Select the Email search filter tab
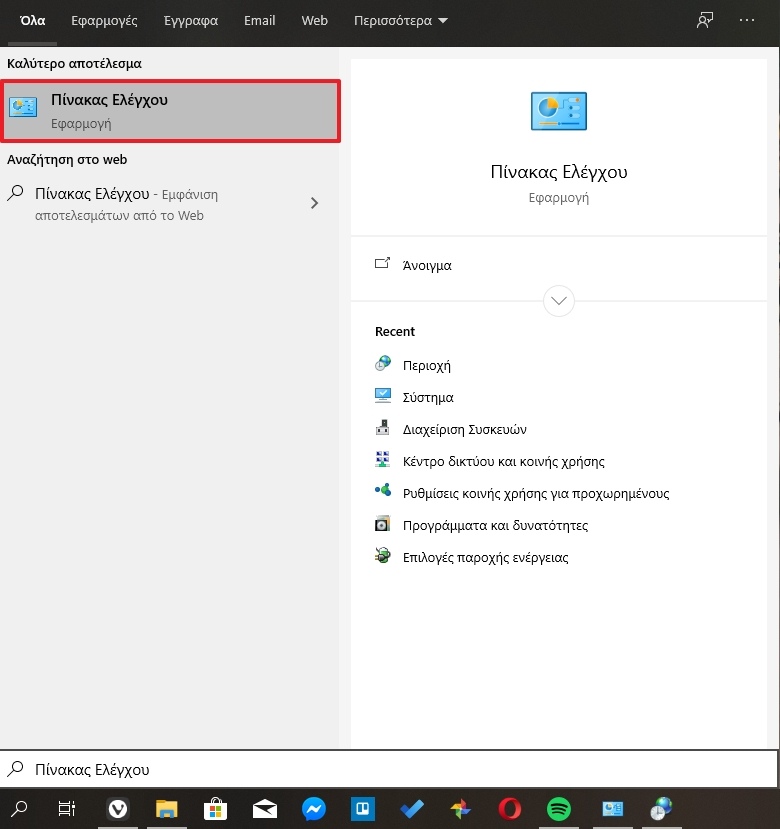Image resolution: width=780 pixels, height=829 pixels. (x=258, y=20)
